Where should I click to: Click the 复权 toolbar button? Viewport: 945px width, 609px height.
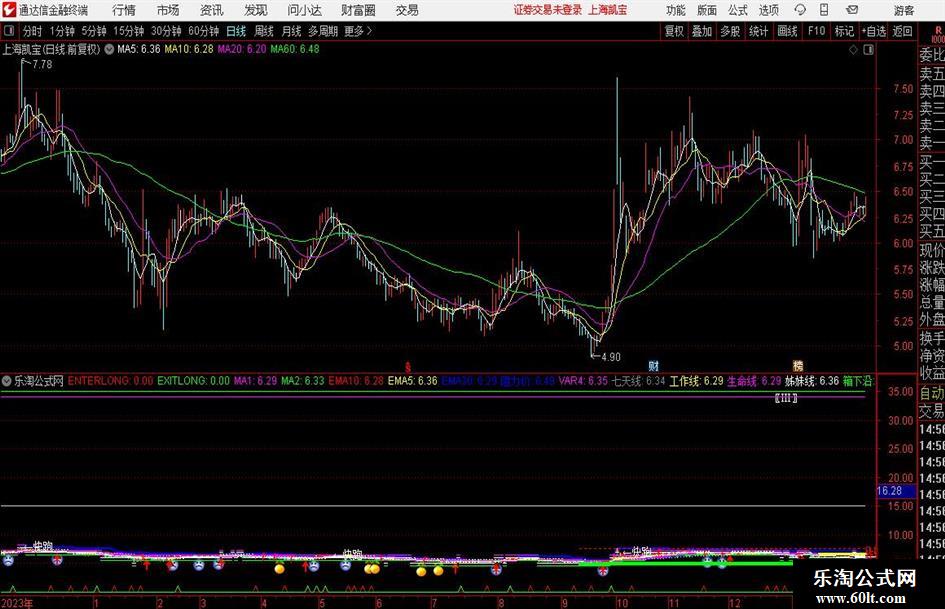(x=674, y=31)
